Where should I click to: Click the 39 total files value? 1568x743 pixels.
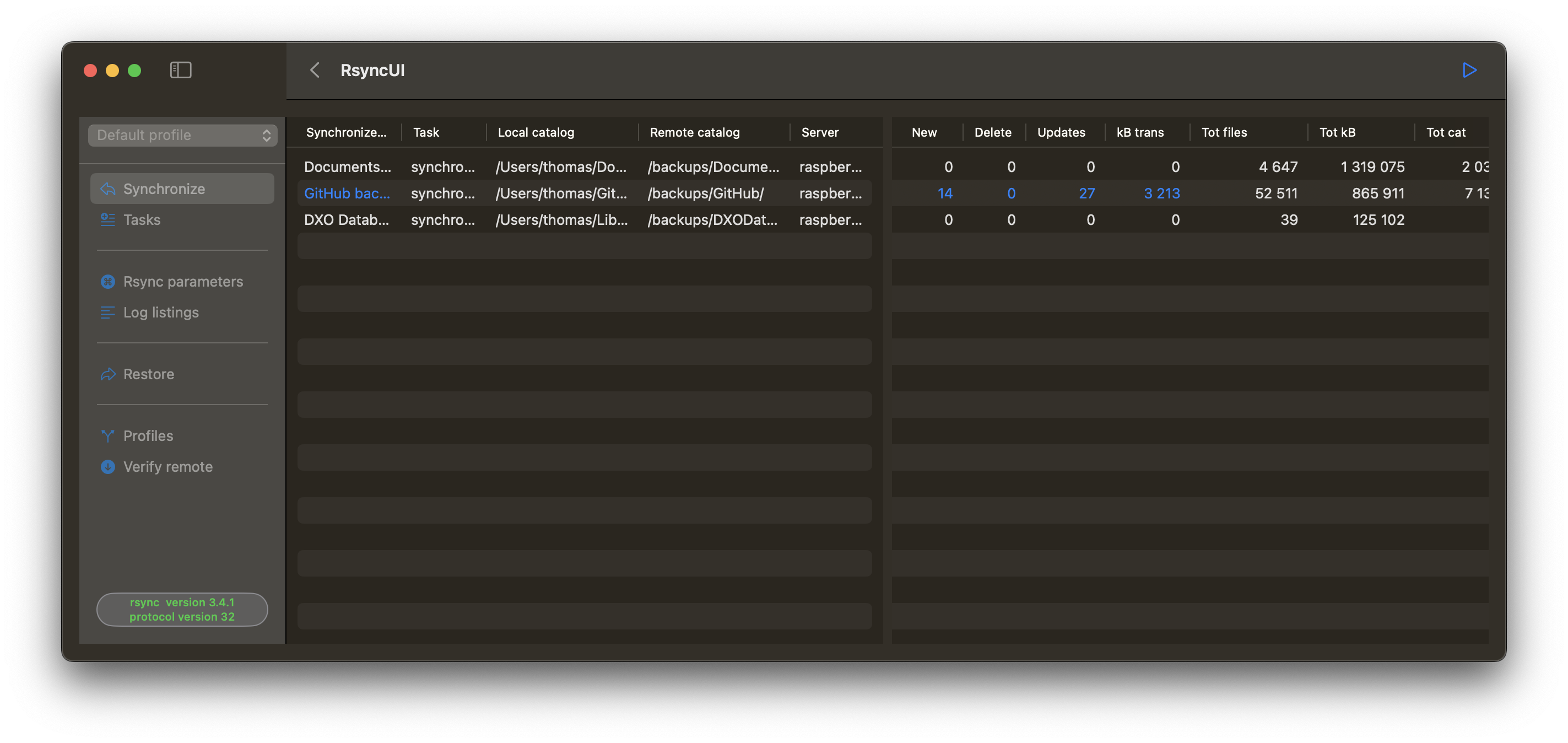(x=1289, y=219)
